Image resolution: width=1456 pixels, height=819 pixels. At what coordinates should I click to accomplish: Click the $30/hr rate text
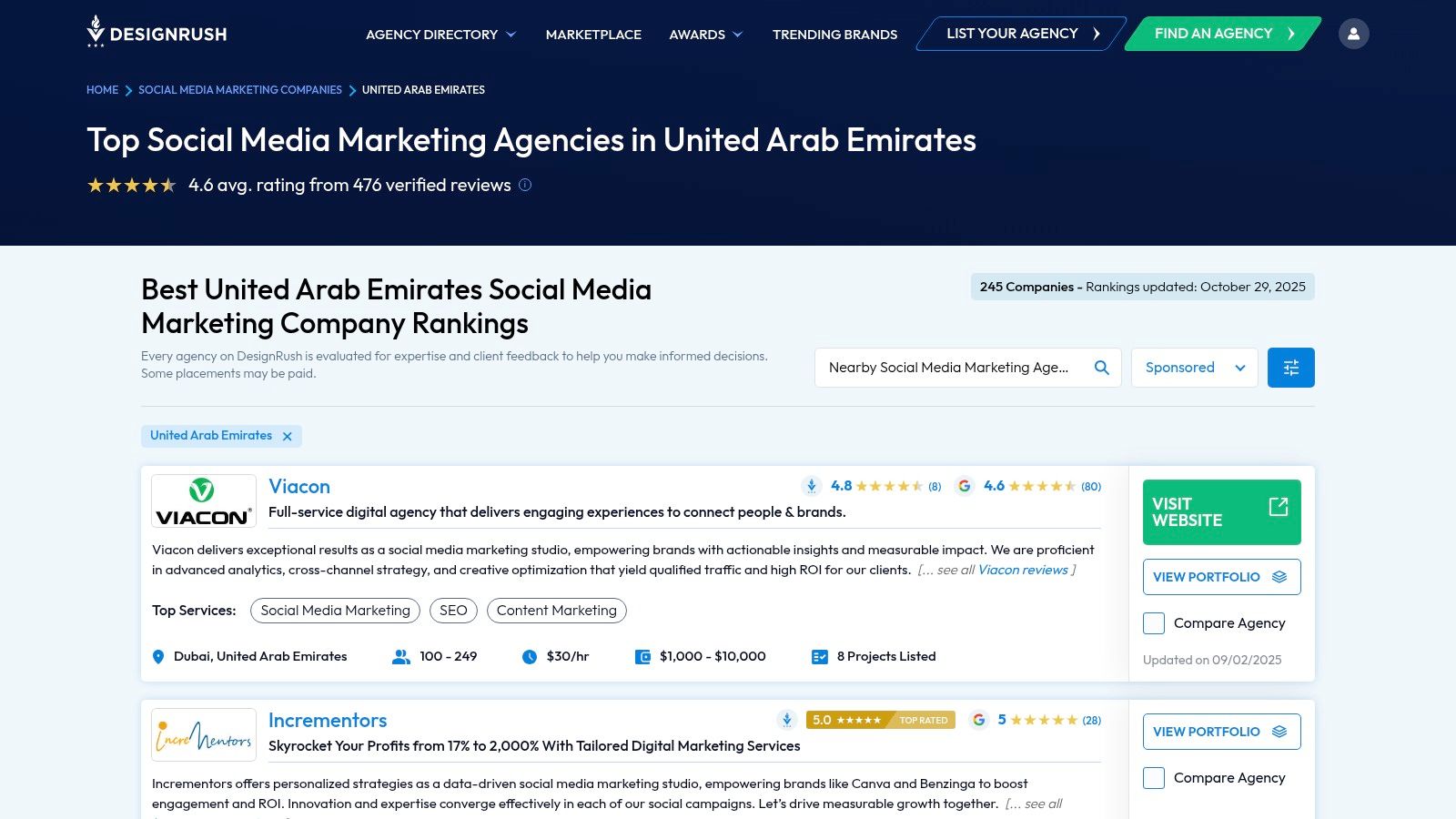click(x=568, y=656)
